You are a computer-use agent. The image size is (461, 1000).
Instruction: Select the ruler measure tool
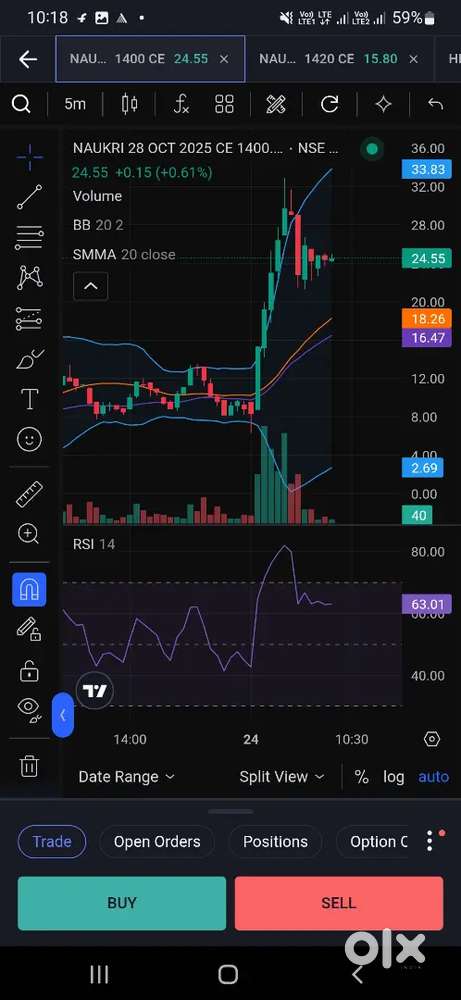click(x=29, y=494)
